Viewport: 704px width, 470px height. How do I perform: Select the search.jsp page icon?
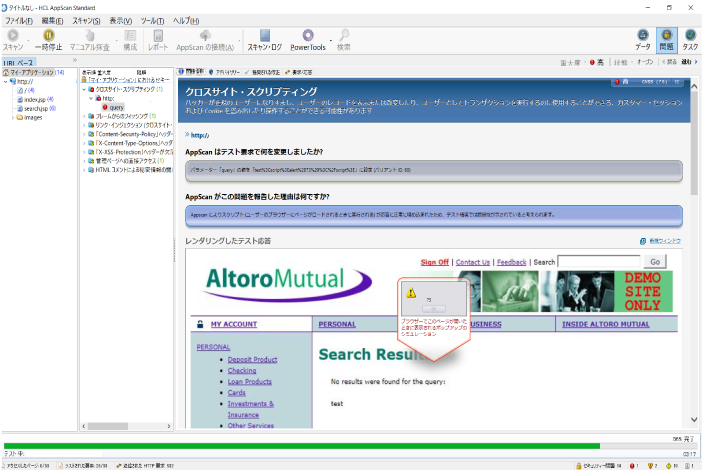[20, 109]
